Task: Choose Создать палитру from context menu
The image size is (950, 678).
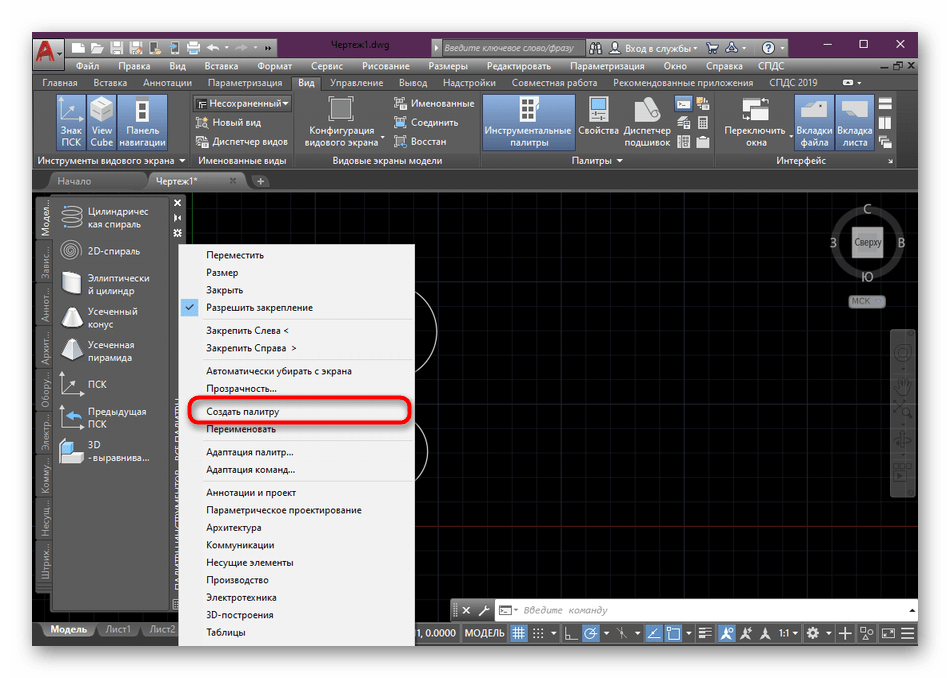Action: (243, 411)
